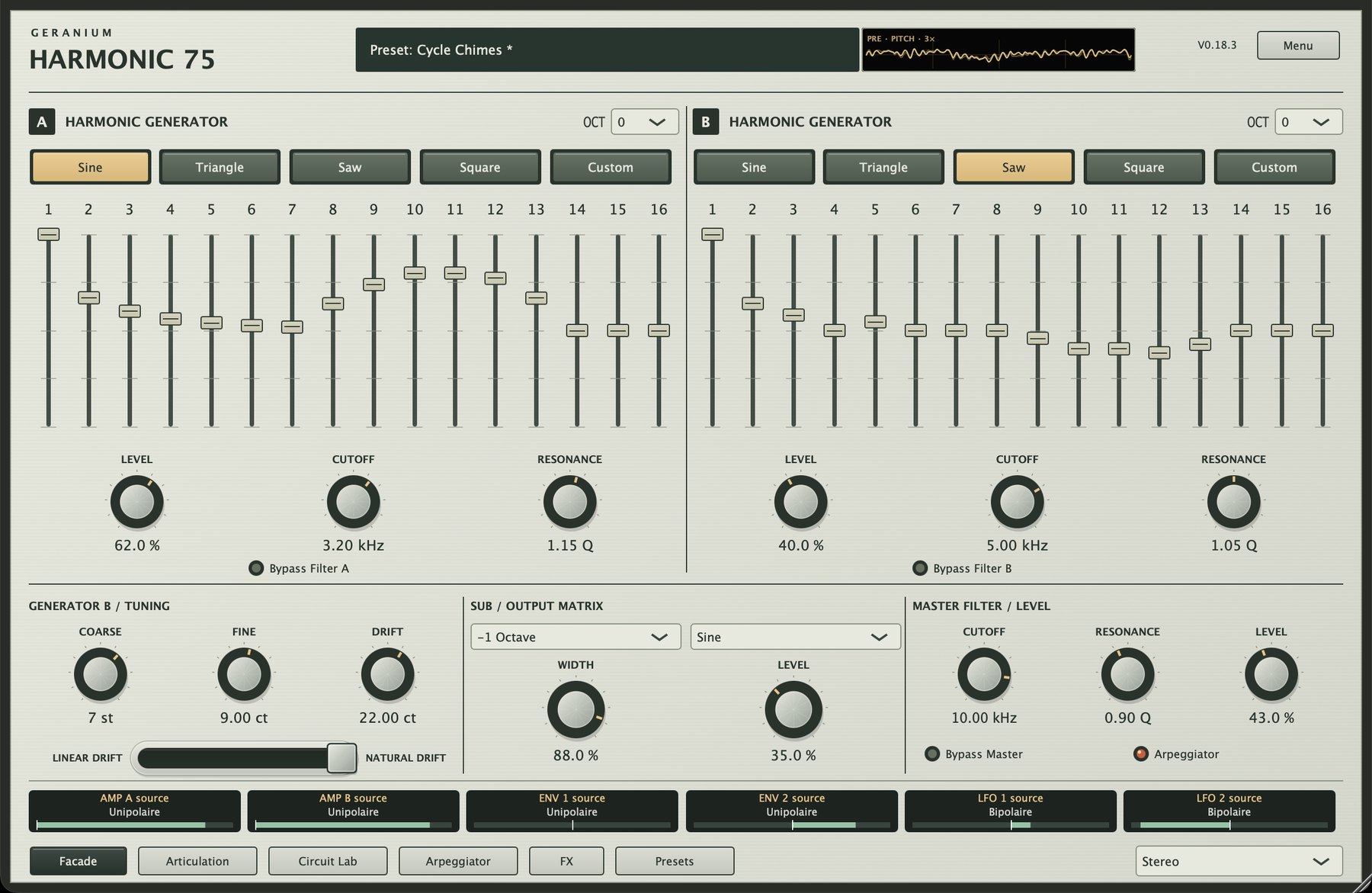
Task: Click the FINE tuning knob
Action: tap(244, 675)
